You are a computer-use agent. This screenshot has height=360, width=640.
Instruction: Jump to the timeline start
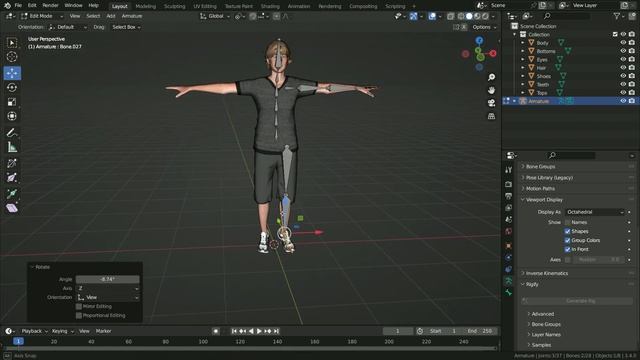pyautogui.click(x=234, y=331)
